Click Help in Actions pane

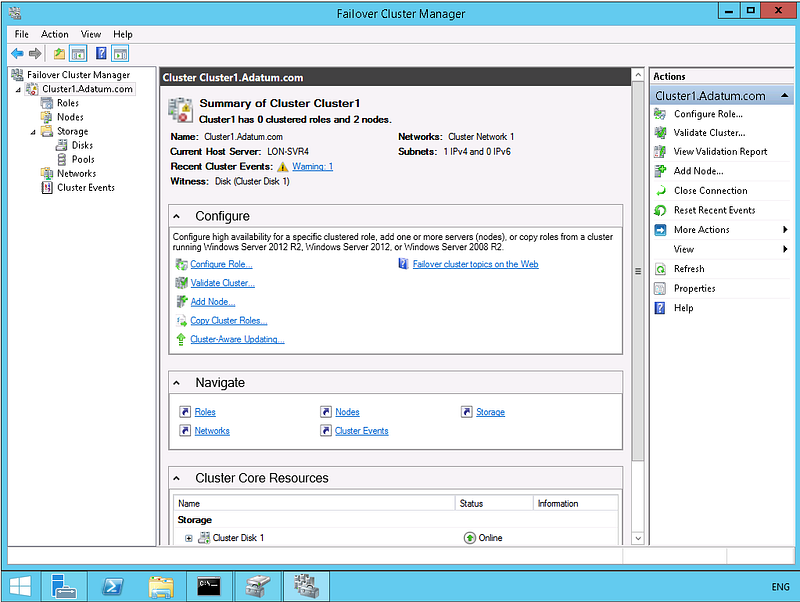click(x=683, y=308)
